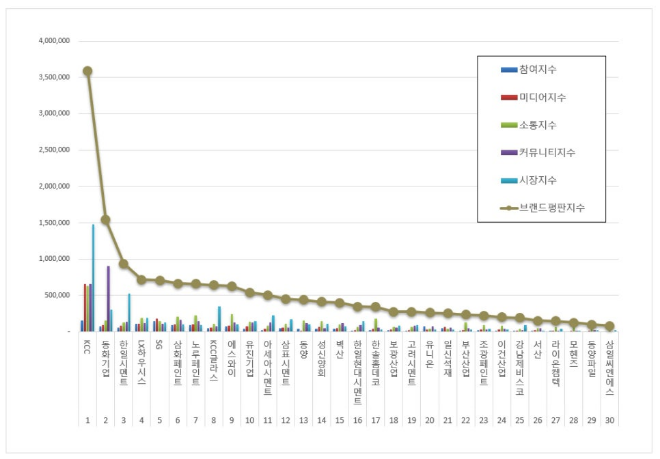Click the 동화기업 line data point
This screenshot has height=459, width=660.
click(105, 220)
